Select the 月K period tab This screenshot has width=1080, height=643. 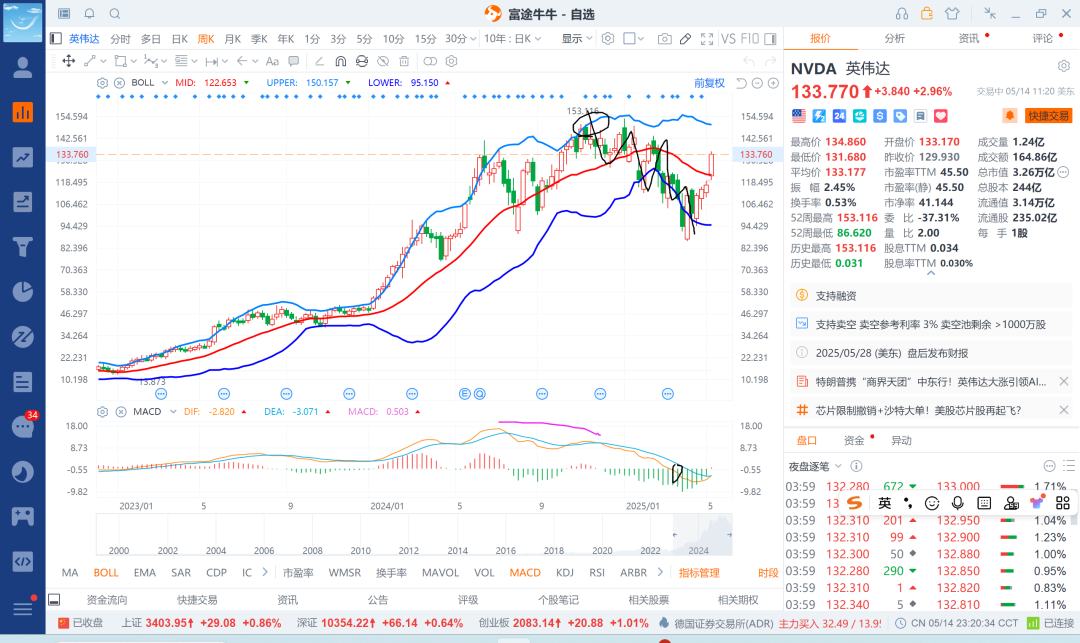232,39
